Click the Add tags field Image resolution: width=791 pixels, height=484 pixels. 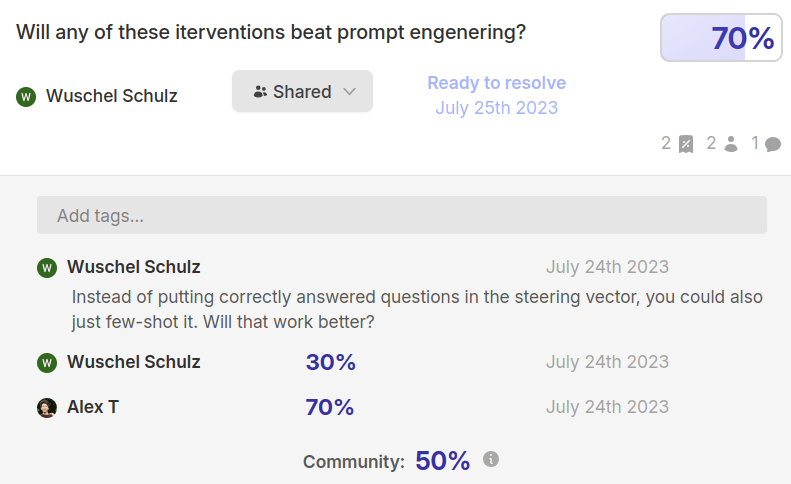pos(402,215)
